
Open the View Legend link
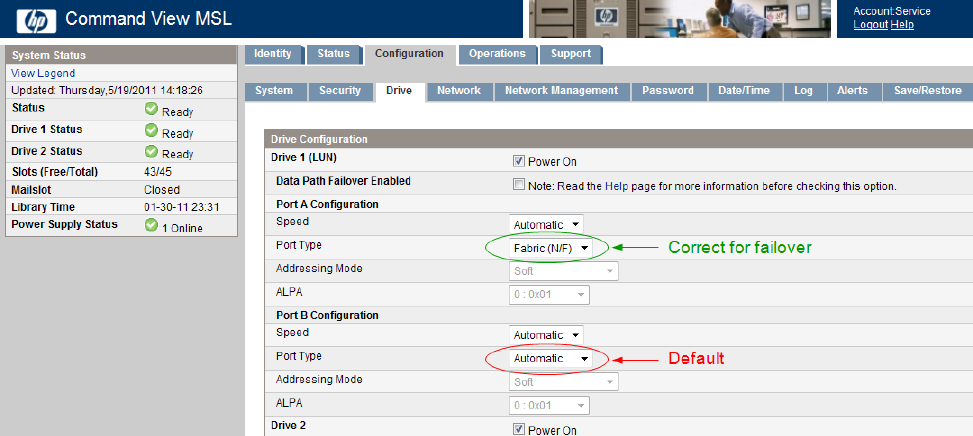43,73
